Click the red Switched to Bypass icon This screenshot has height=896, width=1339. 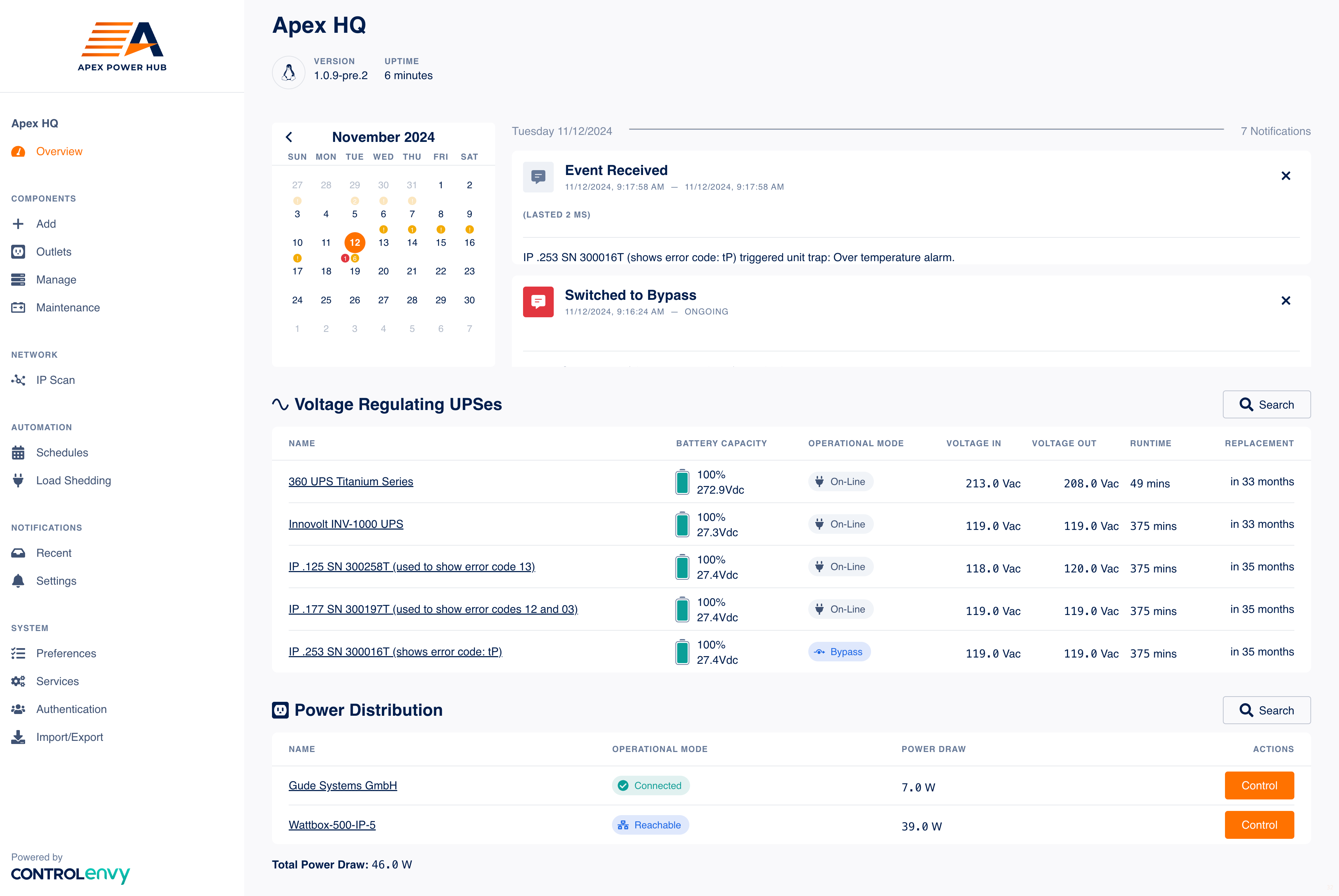tap(538, 302)
